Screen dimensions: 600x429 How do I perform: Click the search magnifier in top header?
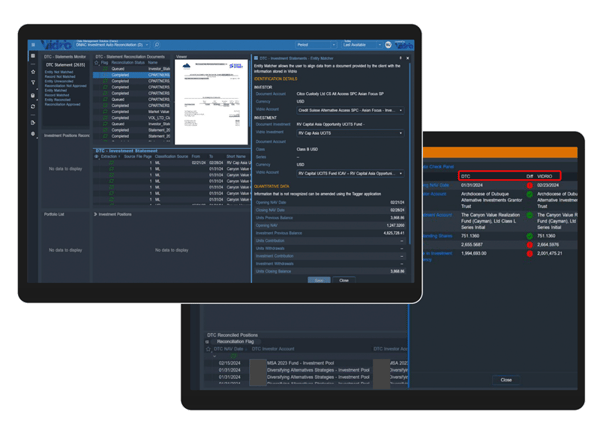[157, 45]
